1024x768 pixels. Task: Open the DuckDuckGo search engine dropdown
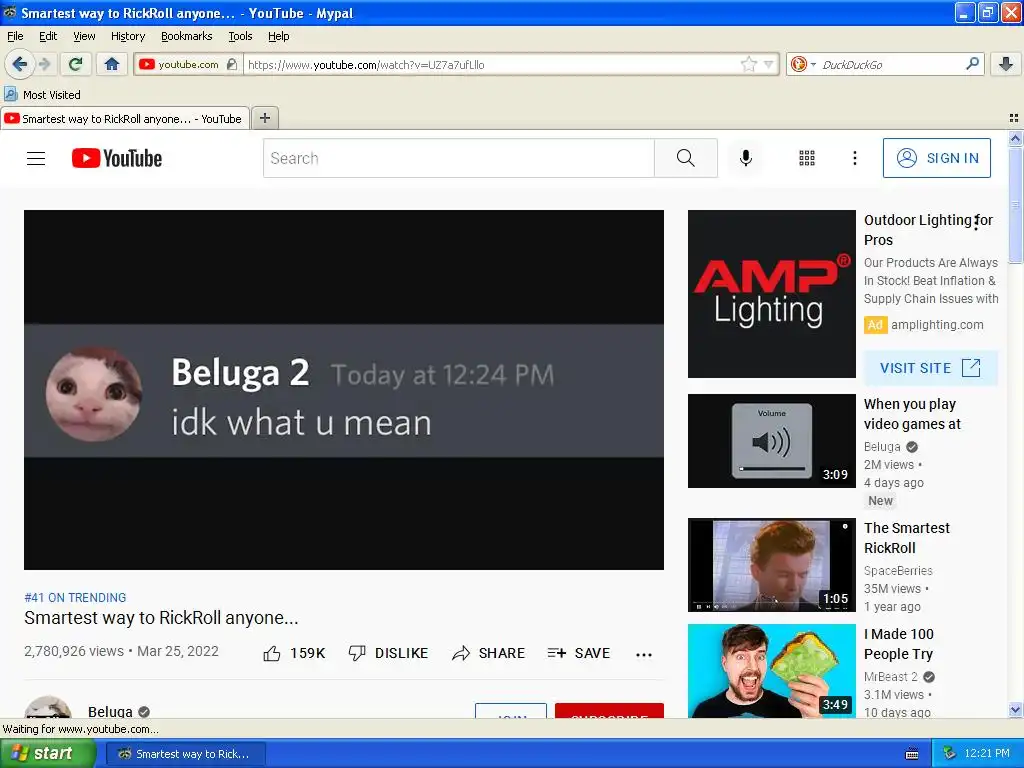803,64
